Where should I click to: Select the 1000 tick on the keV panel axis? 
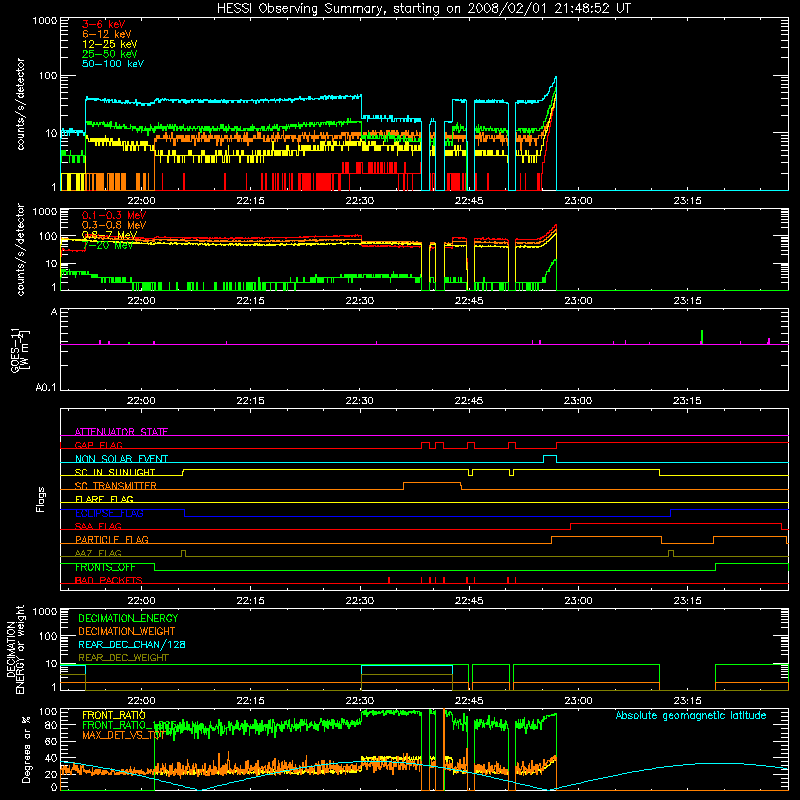click(x=45, y=21)
